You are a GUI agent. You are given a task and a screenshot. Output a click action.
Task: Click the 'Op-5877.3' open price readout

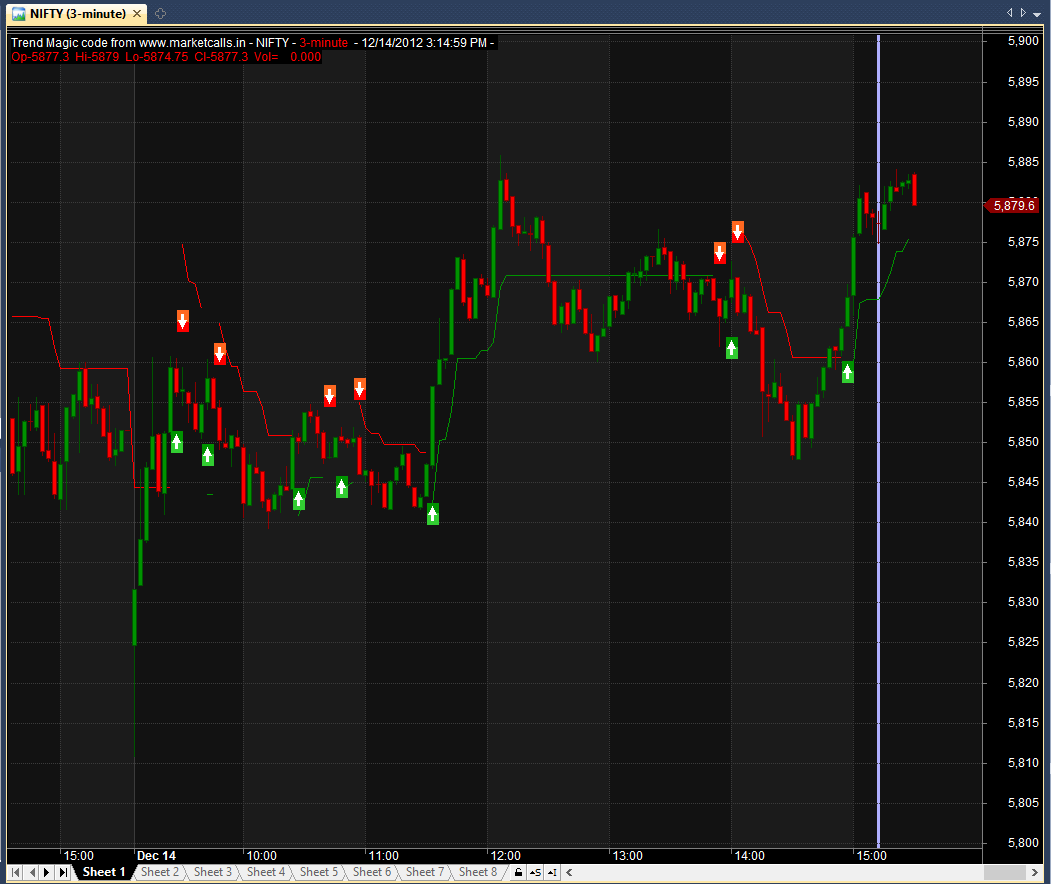(x=40, y=57)
